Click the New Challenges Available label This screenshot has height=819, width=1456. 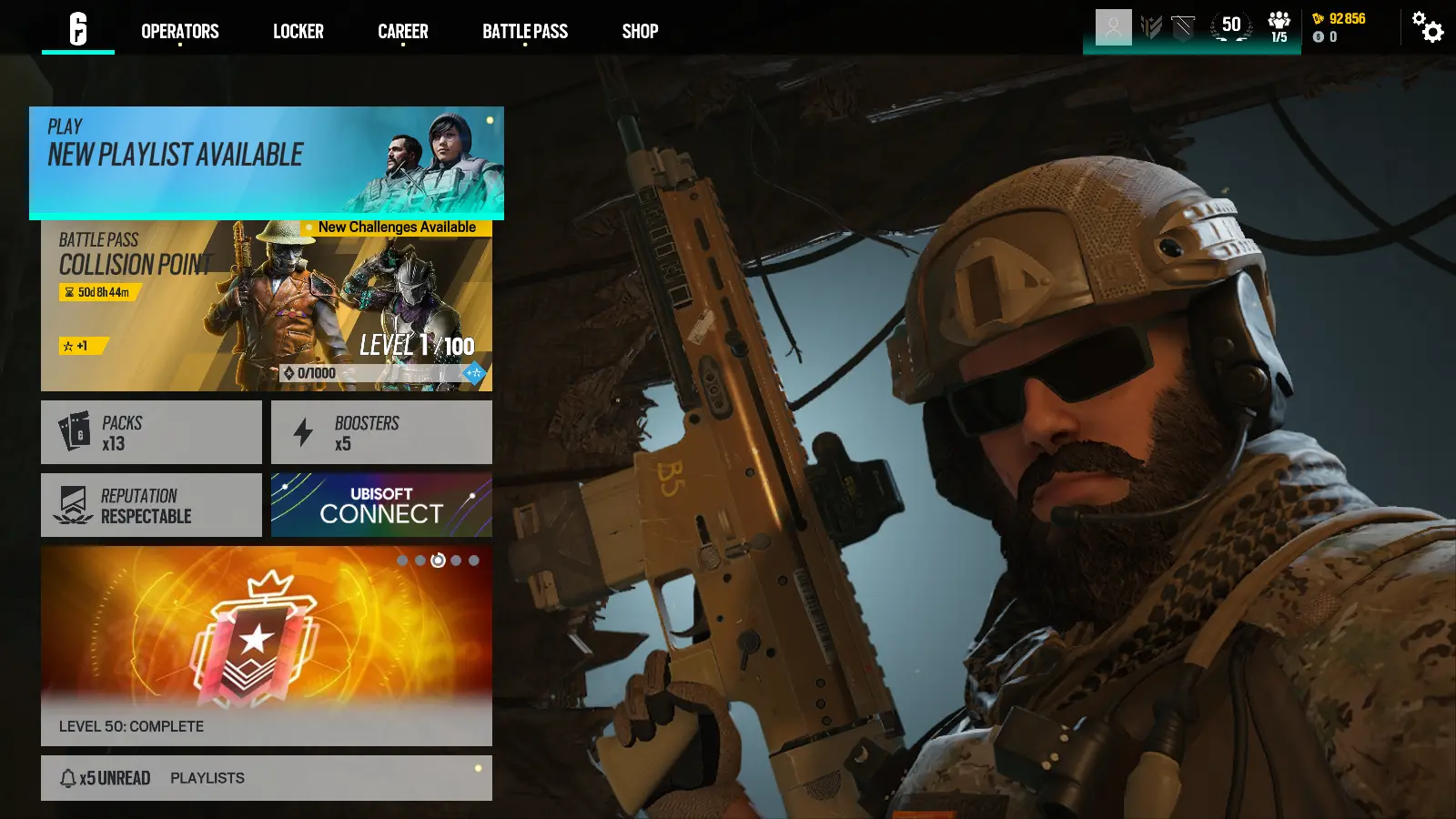(397, 227)
